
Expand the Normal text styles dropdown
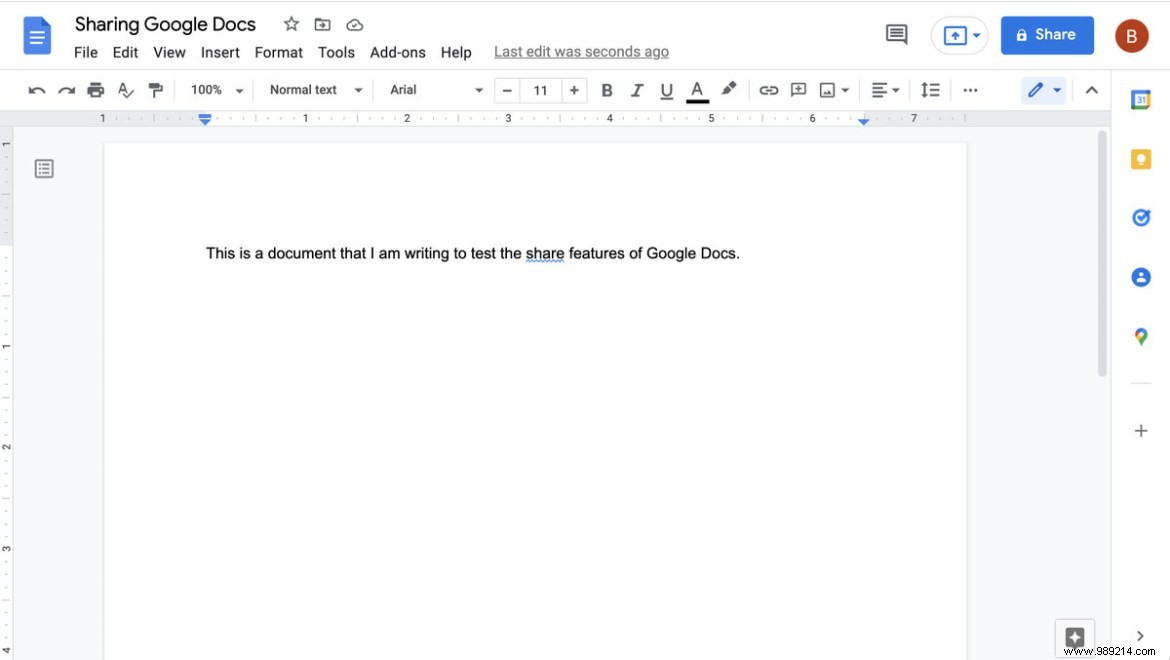(x=315, y=89)
